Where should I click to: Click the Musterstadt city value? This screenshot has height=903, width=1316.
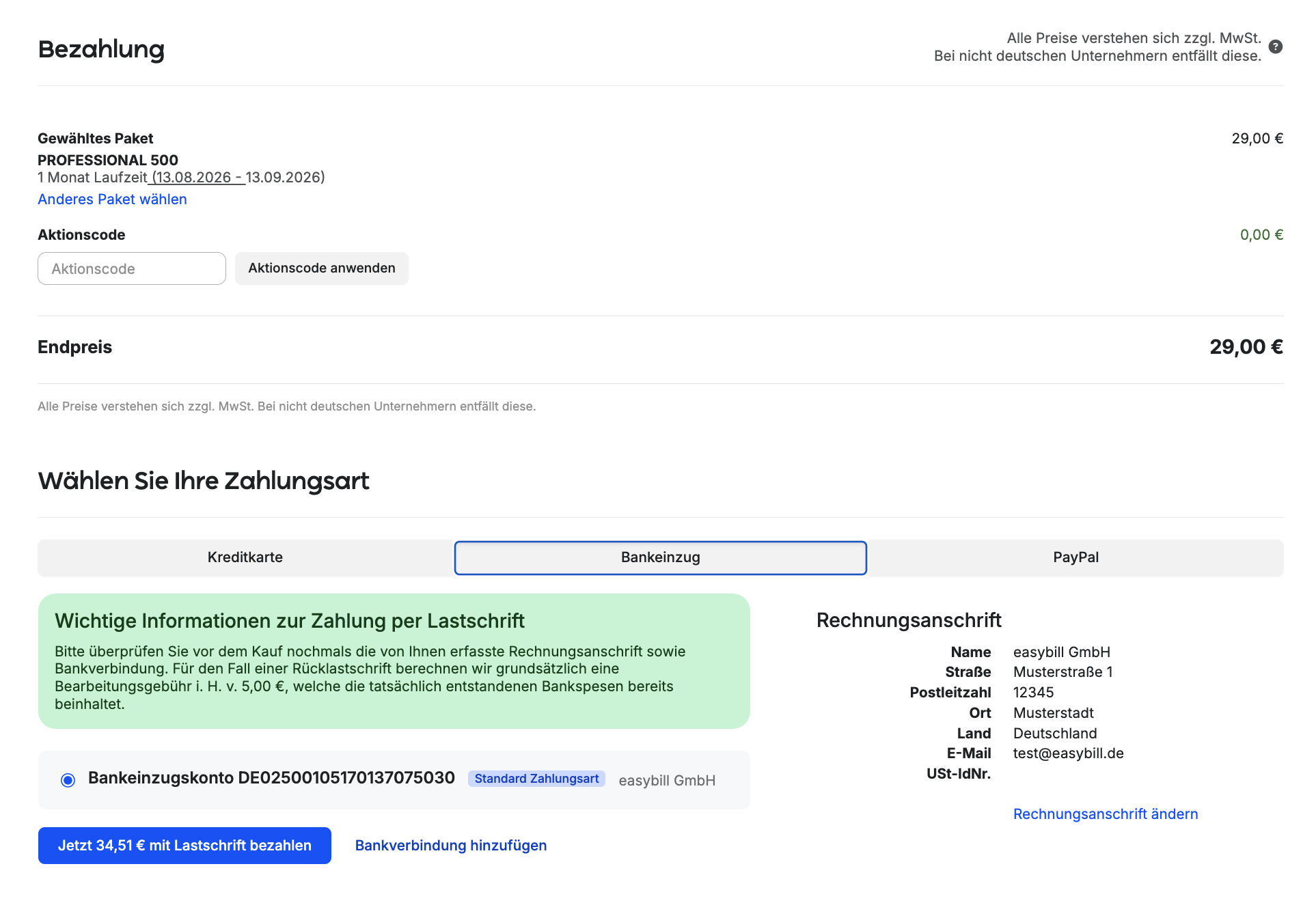pyautogui.click(x=1054, y=713)
